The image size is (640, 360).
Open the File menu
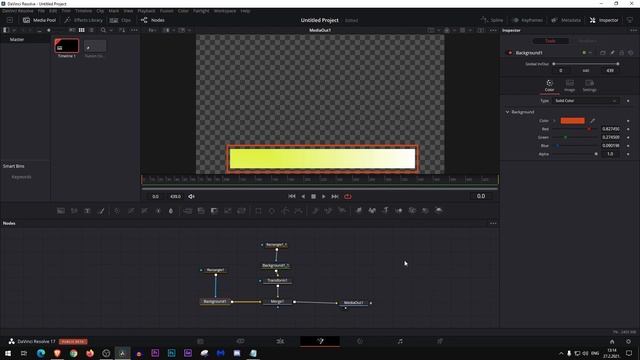[x=41, y=11]
